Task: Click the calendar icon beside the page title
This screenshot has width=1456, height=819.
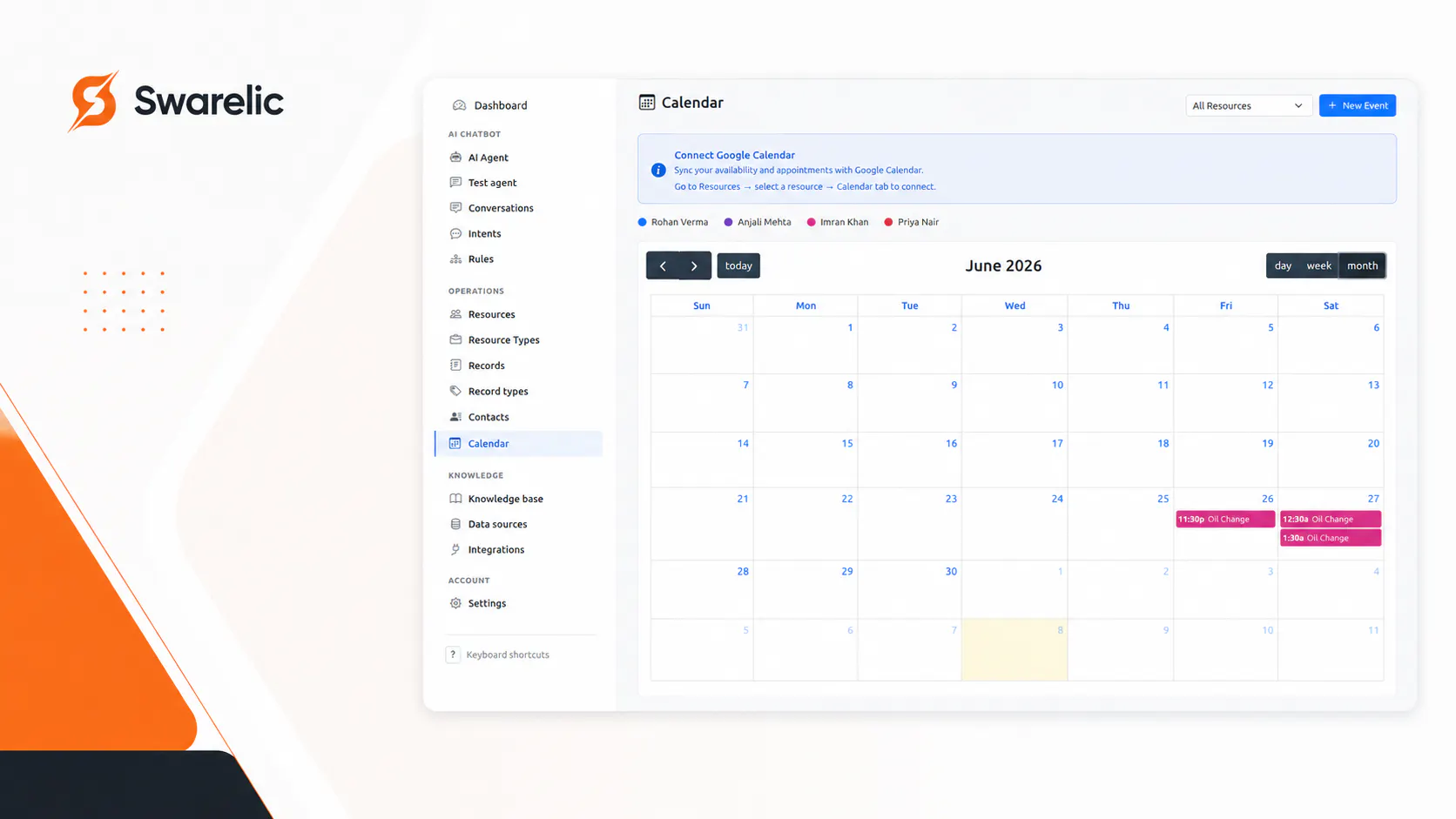Action: [x=647, y=103]
